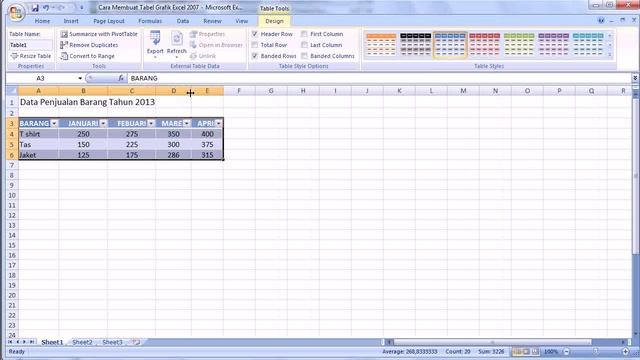Open the Page Layout tab

click(x=109, y=21)
